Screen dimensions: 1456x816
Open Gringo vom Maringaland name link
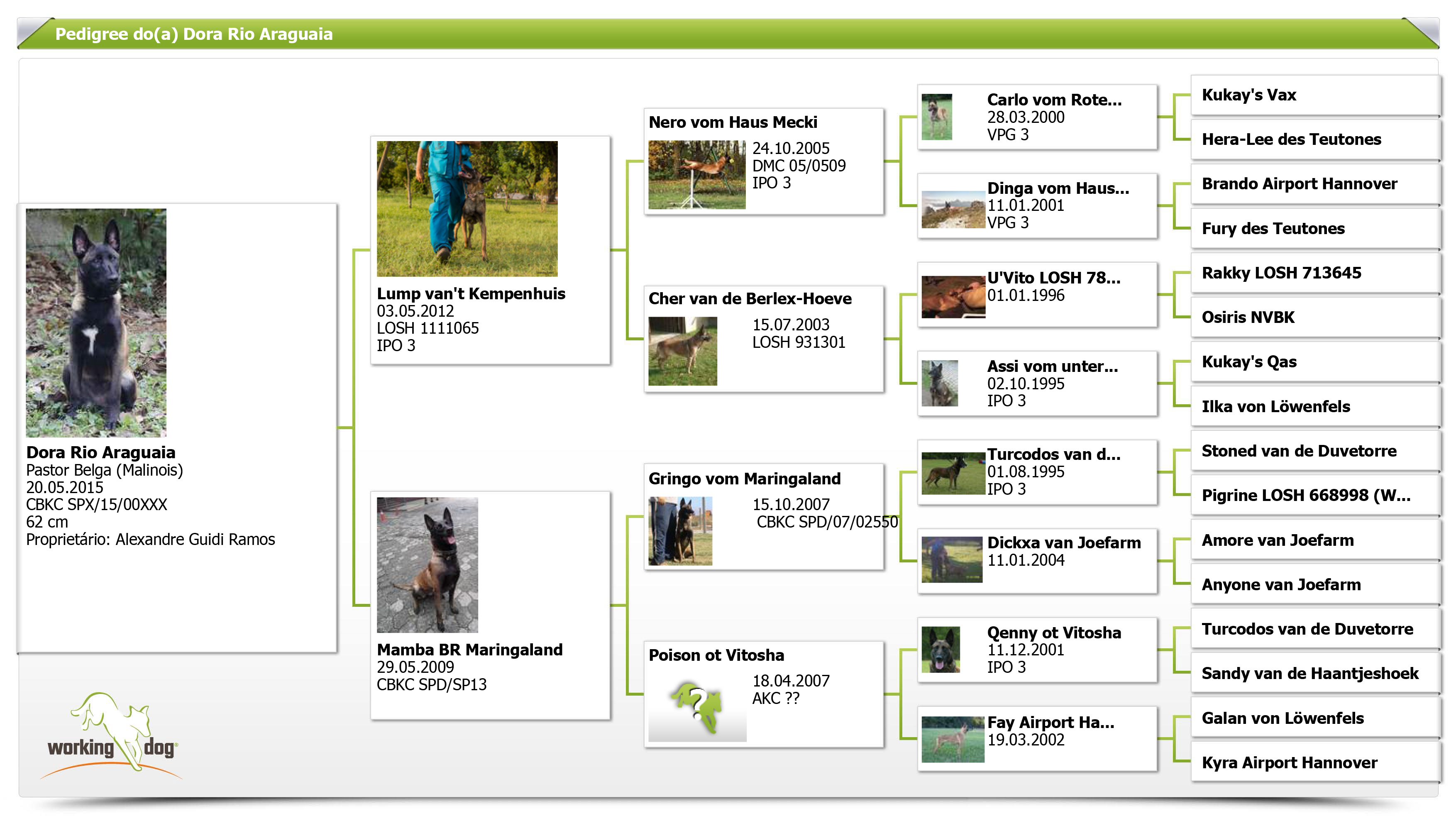tap(744, 479)
